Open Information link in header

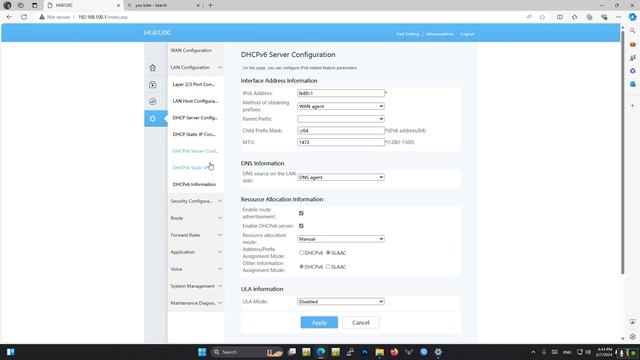point(440,34)
